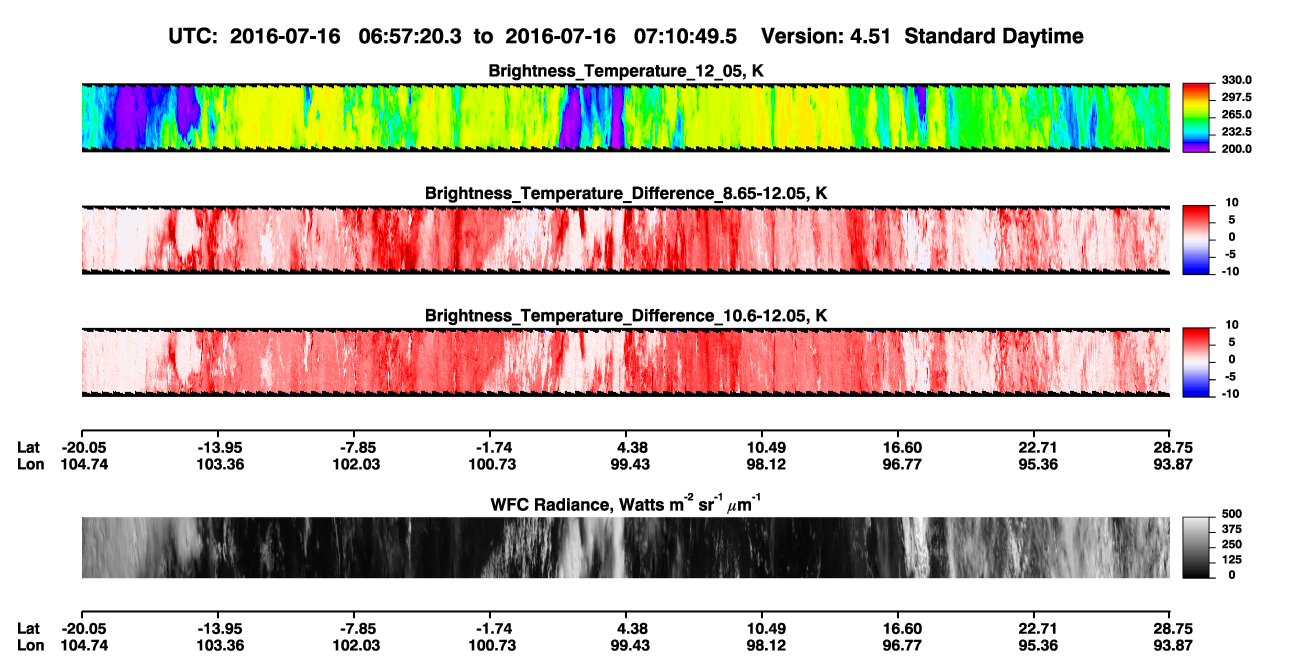The width and height of the screenshot is (1300, 667).
Task: Click latitude 10.49 on the bottom axis
Action: click(x=763, y=629)
